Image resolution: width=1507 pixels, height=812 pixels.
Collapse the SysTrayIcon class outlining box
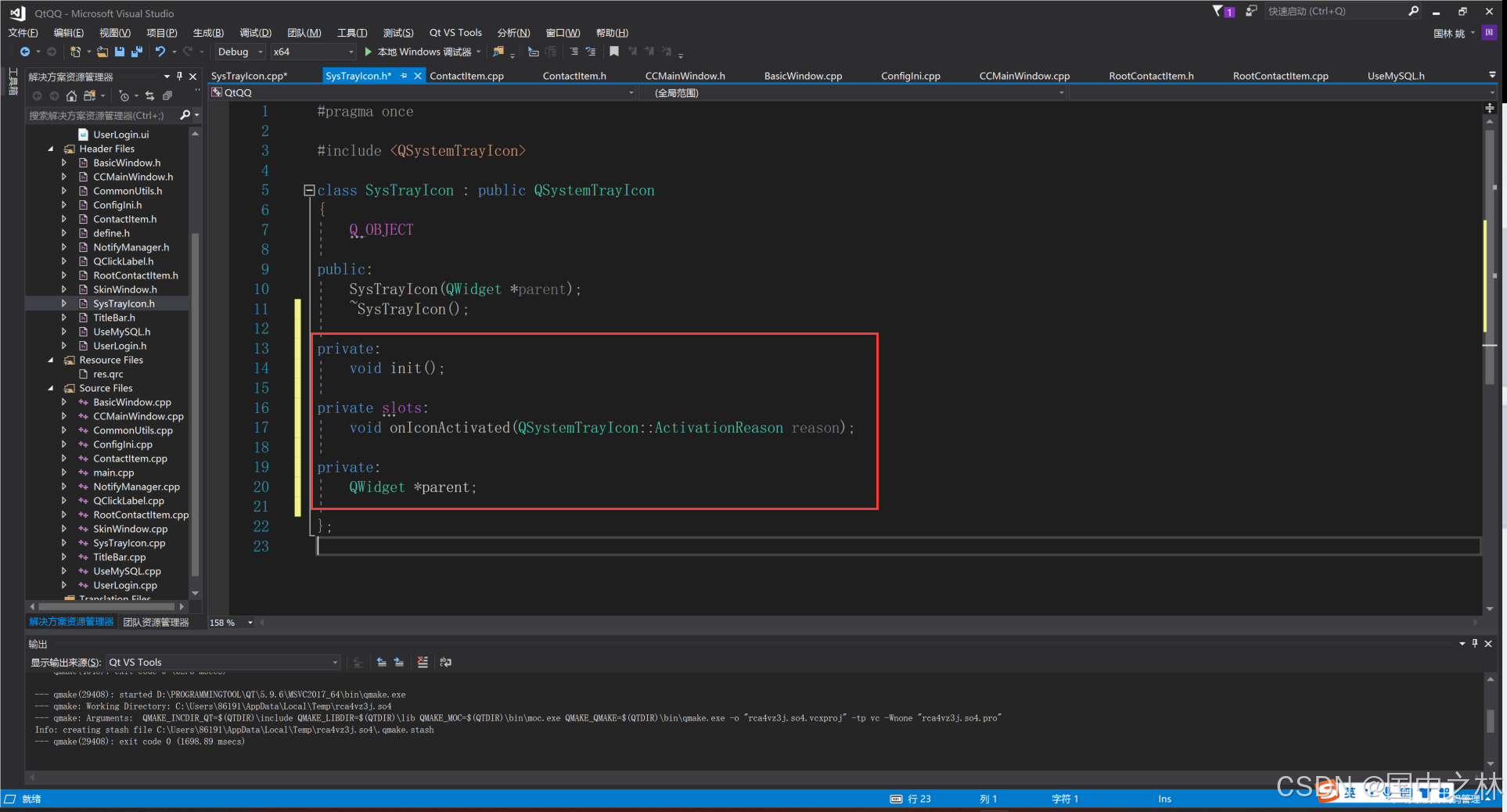click(309, 190)
